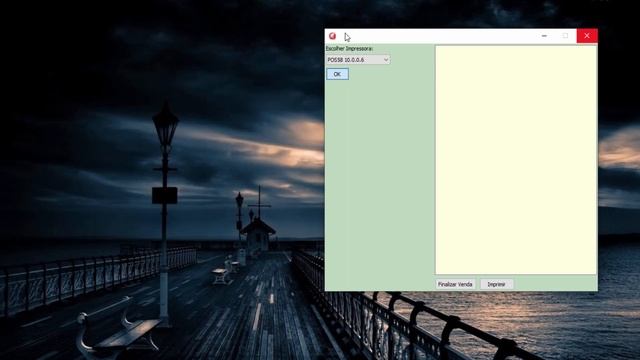Click the Finalizar Venda button
The image size is (640, 360).
455,284
